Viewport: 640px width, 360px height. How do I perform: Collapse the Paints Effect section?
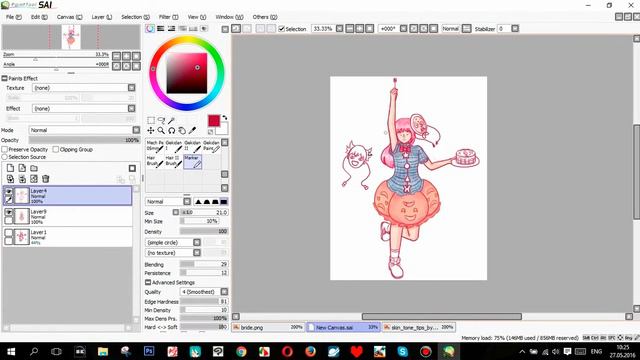click(4, 78)
